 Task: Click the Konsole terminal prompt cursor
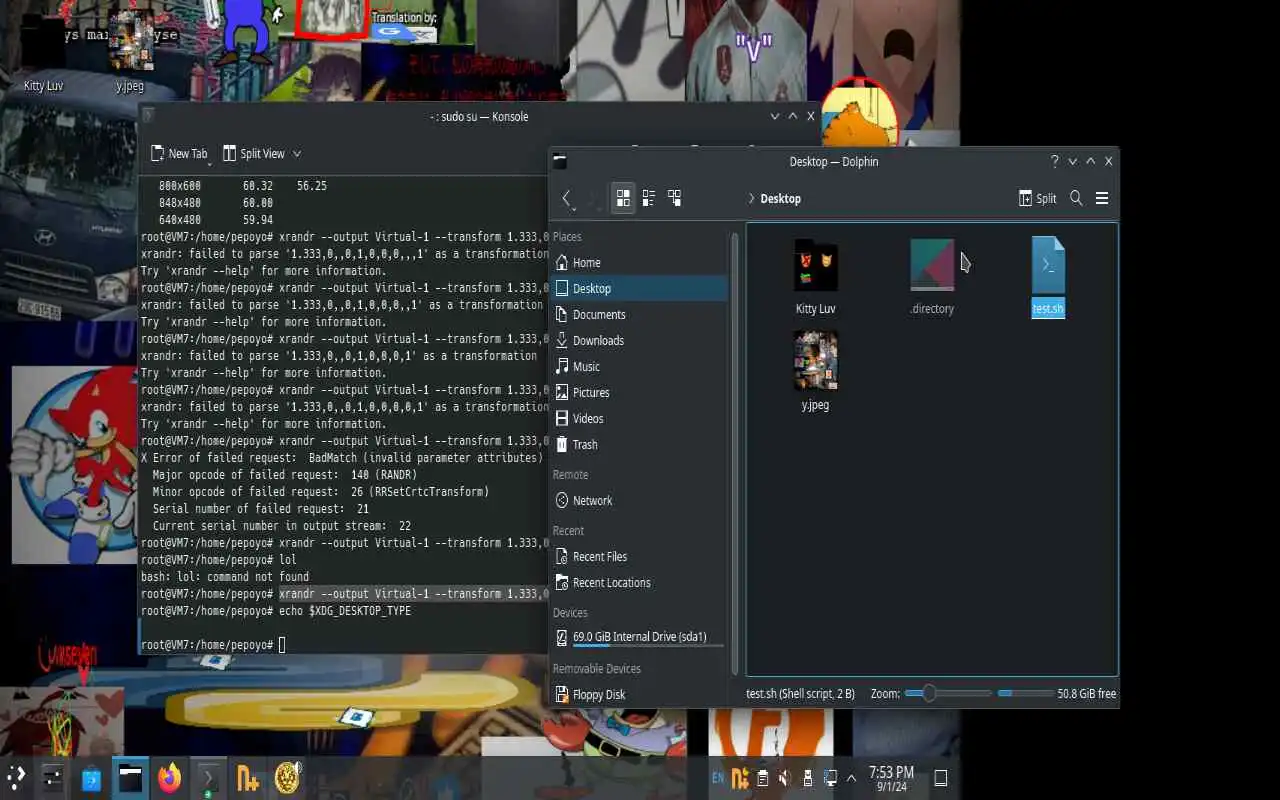pyautogui.click(x=282, y=645)
